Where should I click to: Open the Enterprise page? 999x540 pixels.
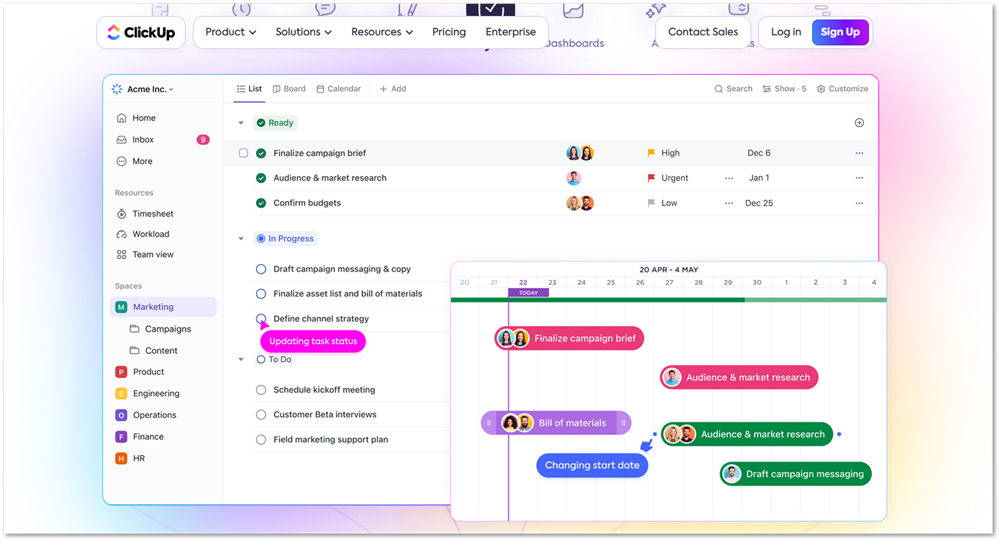point(510,32)
